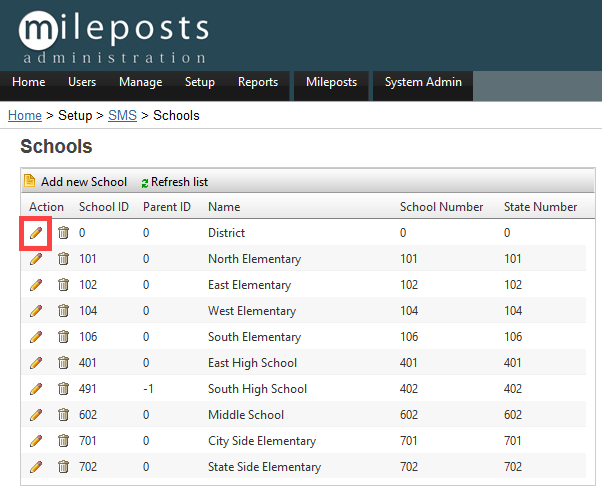Image resolution: width=602 pixels, height=490 pixels.
Task: Select the City Side Elementary name cell
Action: 262,441
